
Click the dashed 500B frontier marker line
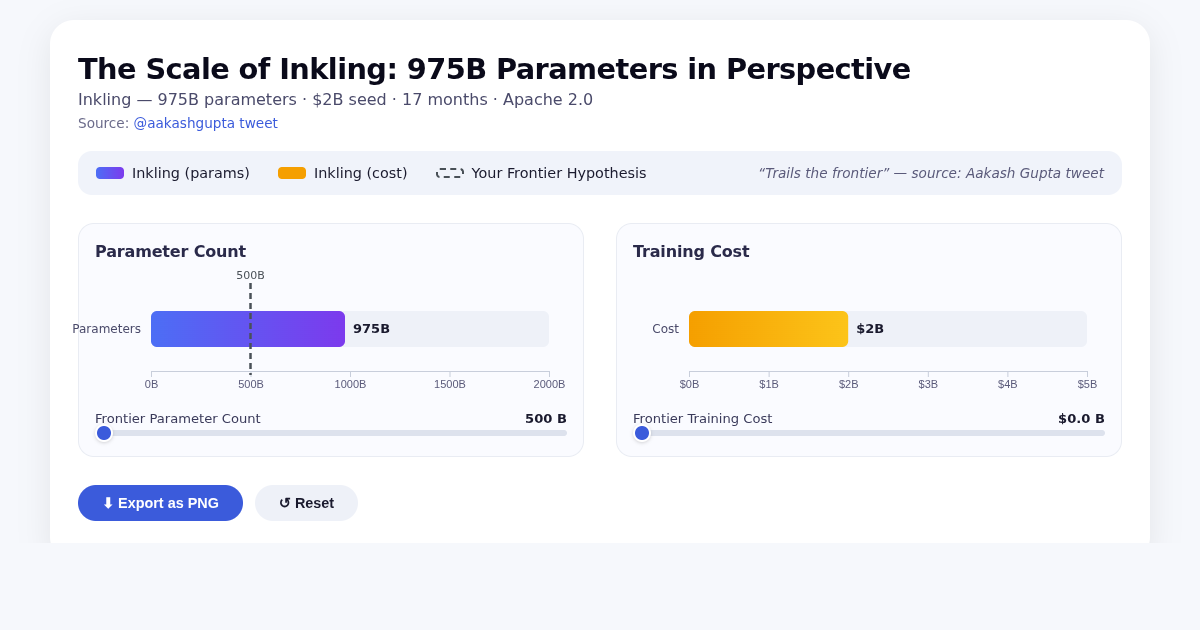[250, 328]
